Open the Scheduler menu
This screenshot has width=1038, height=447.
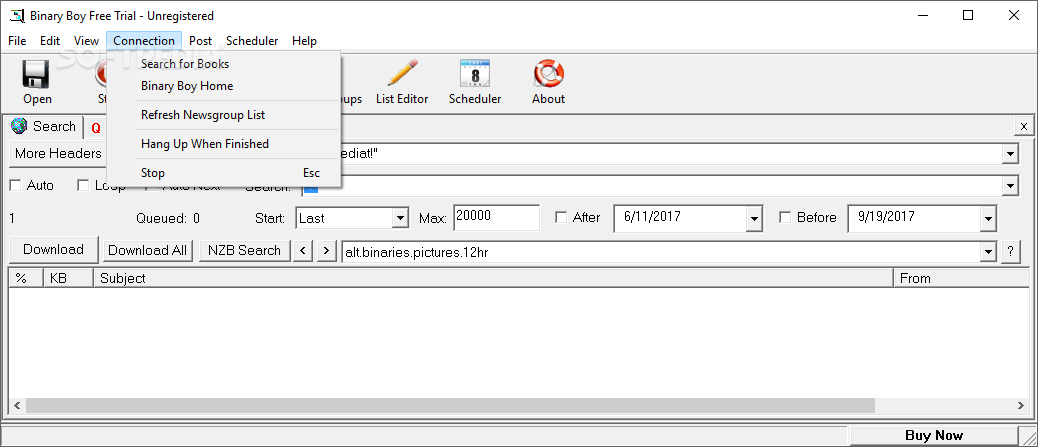pyautogui.click(x=252, y=41)
